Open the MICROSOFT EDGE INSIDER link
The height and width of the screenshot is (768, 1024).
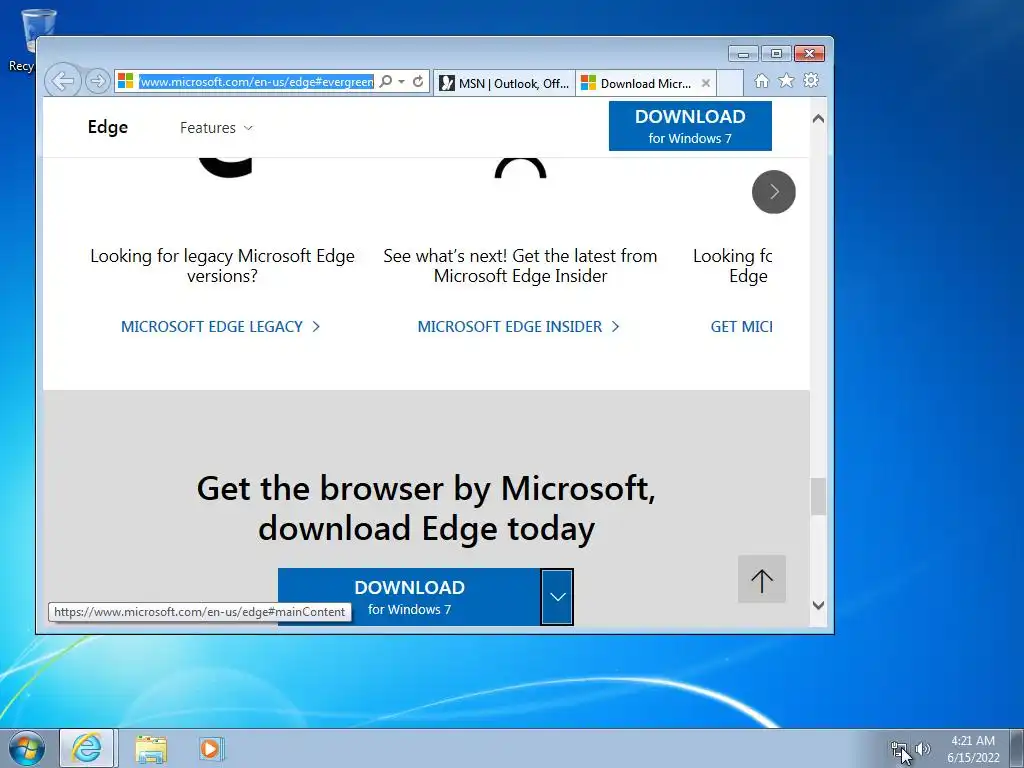pos(518,327)
